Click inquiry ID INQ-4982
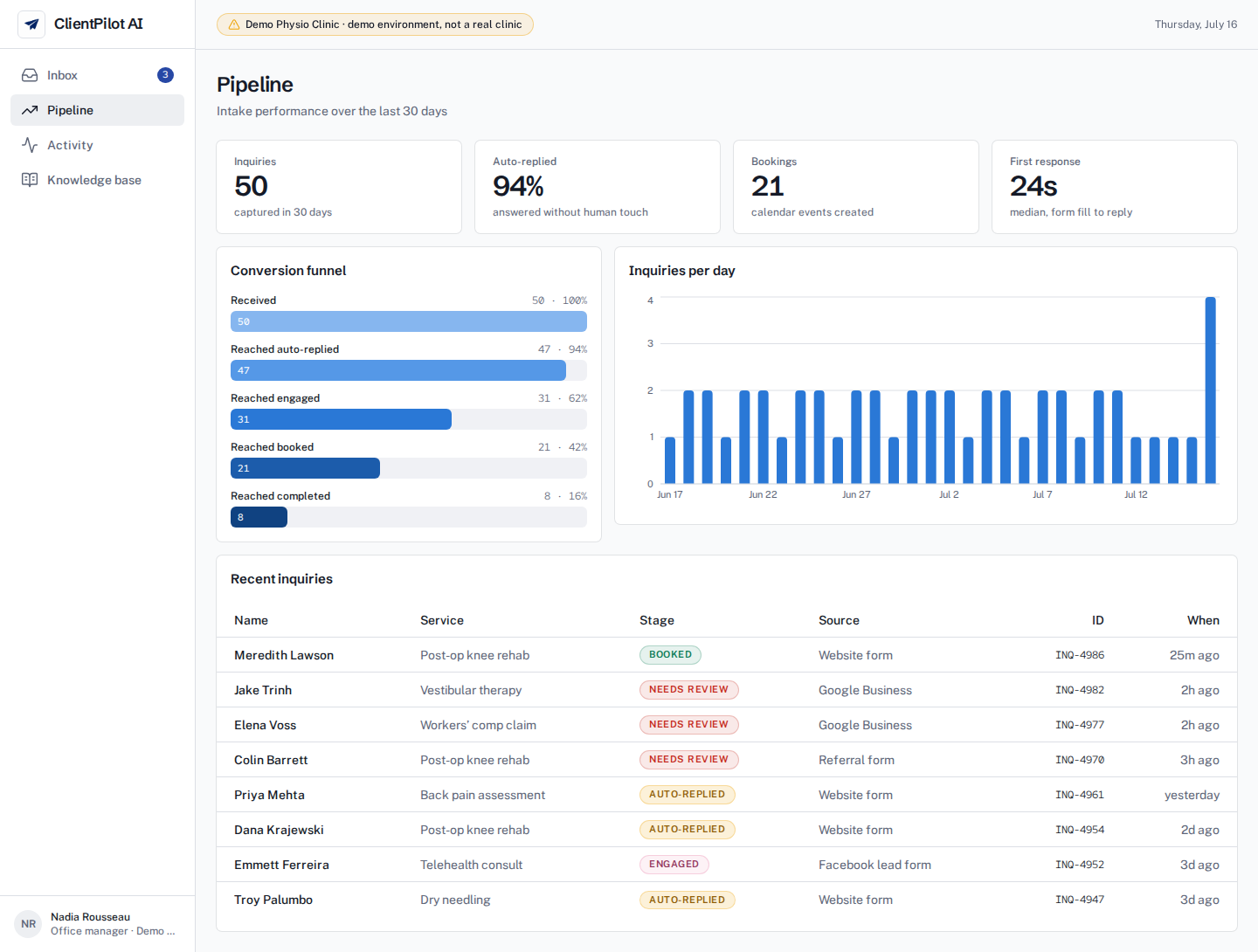1258x952 pixels. click(x=1080, y=690)
